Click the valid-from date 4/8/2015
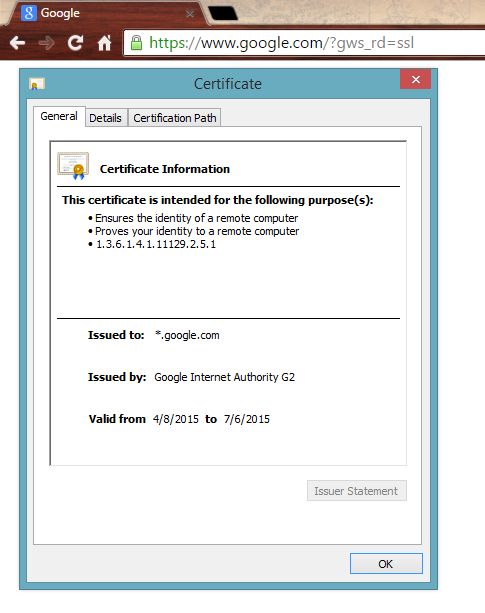 coord(175,419)
